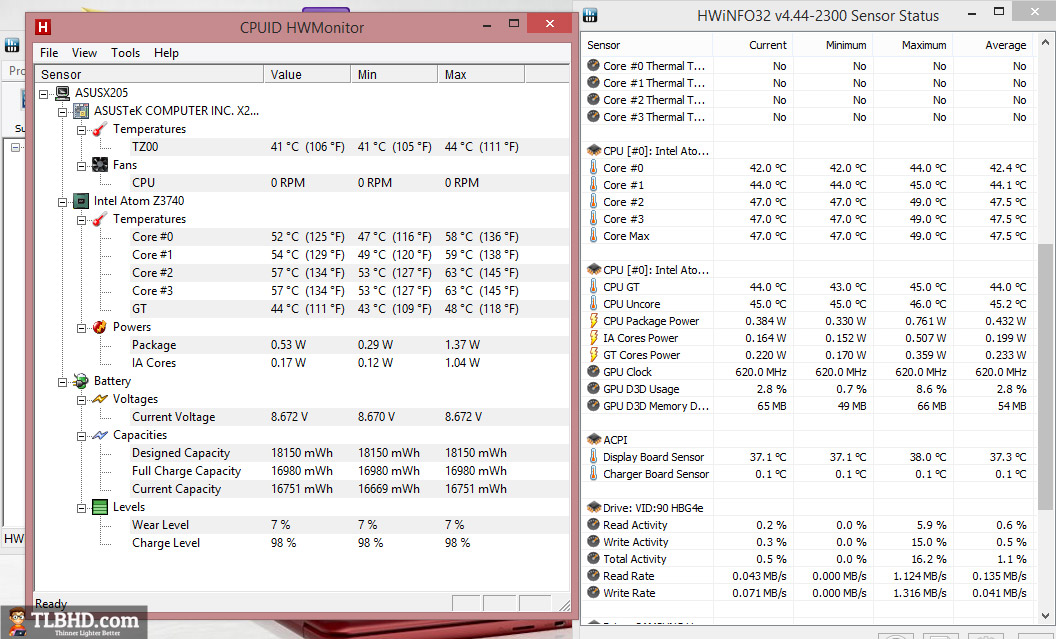
Task: Collapse the ASUSTeK COMPUTER INC. node
Action: [63, 112]
